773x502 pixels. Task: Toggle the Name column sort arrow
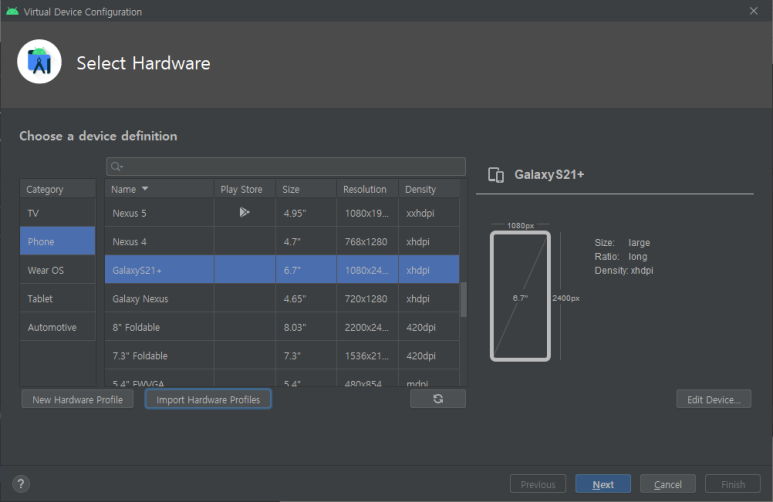pos(145,189)
